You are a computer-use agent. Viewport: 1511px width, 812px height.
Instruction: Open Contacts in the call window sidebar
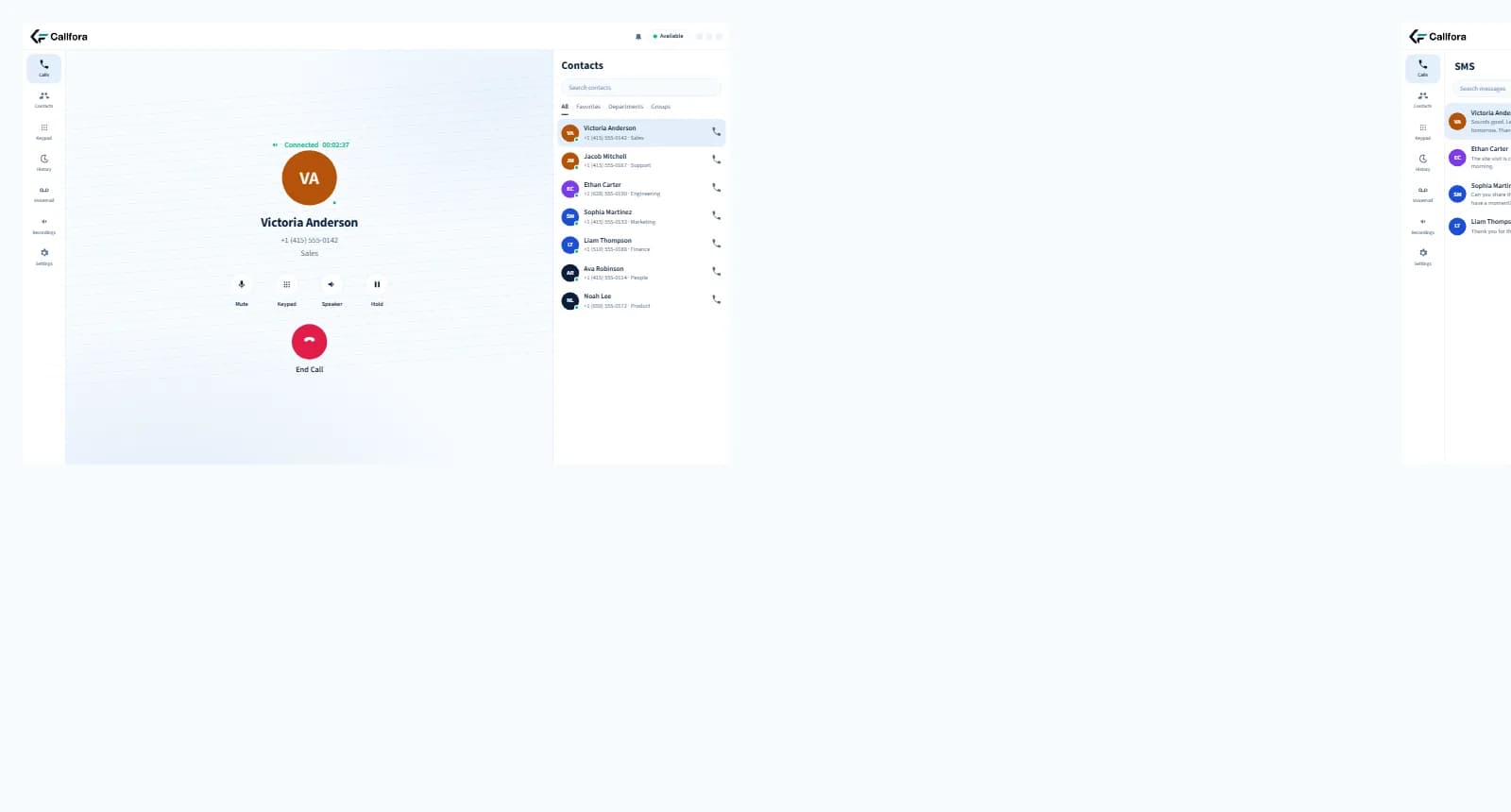[x=43, y=99]
